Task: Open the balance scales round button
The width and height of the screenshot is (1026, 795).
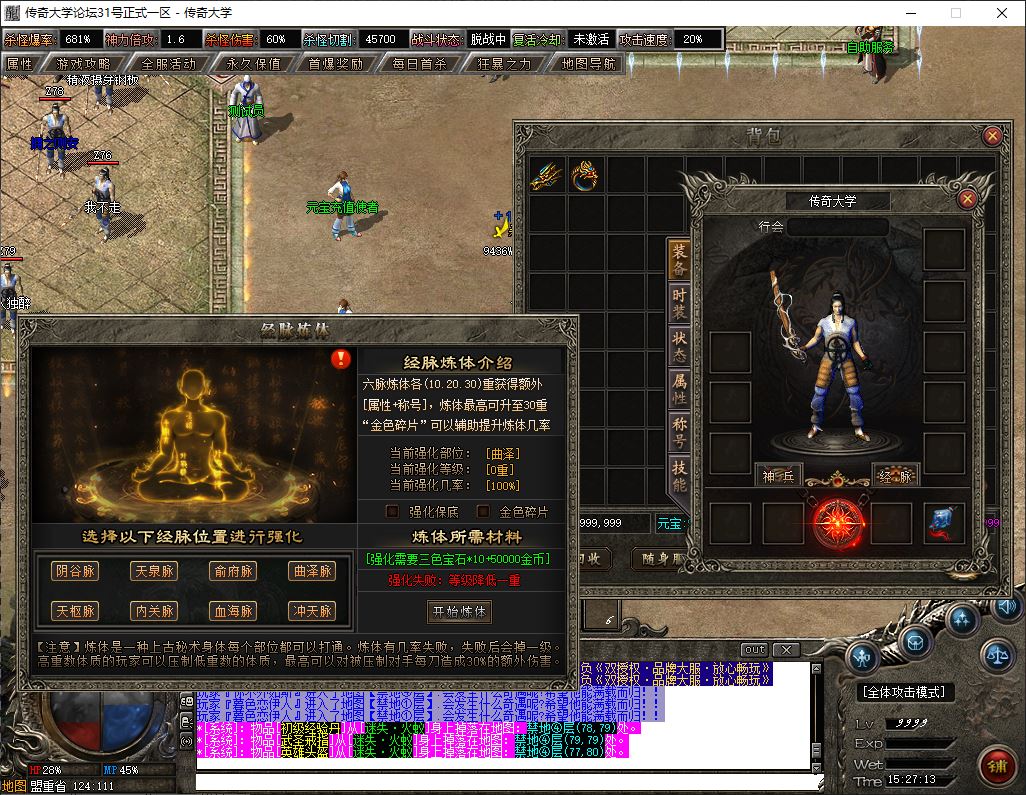Action: (x=997, y=654)
